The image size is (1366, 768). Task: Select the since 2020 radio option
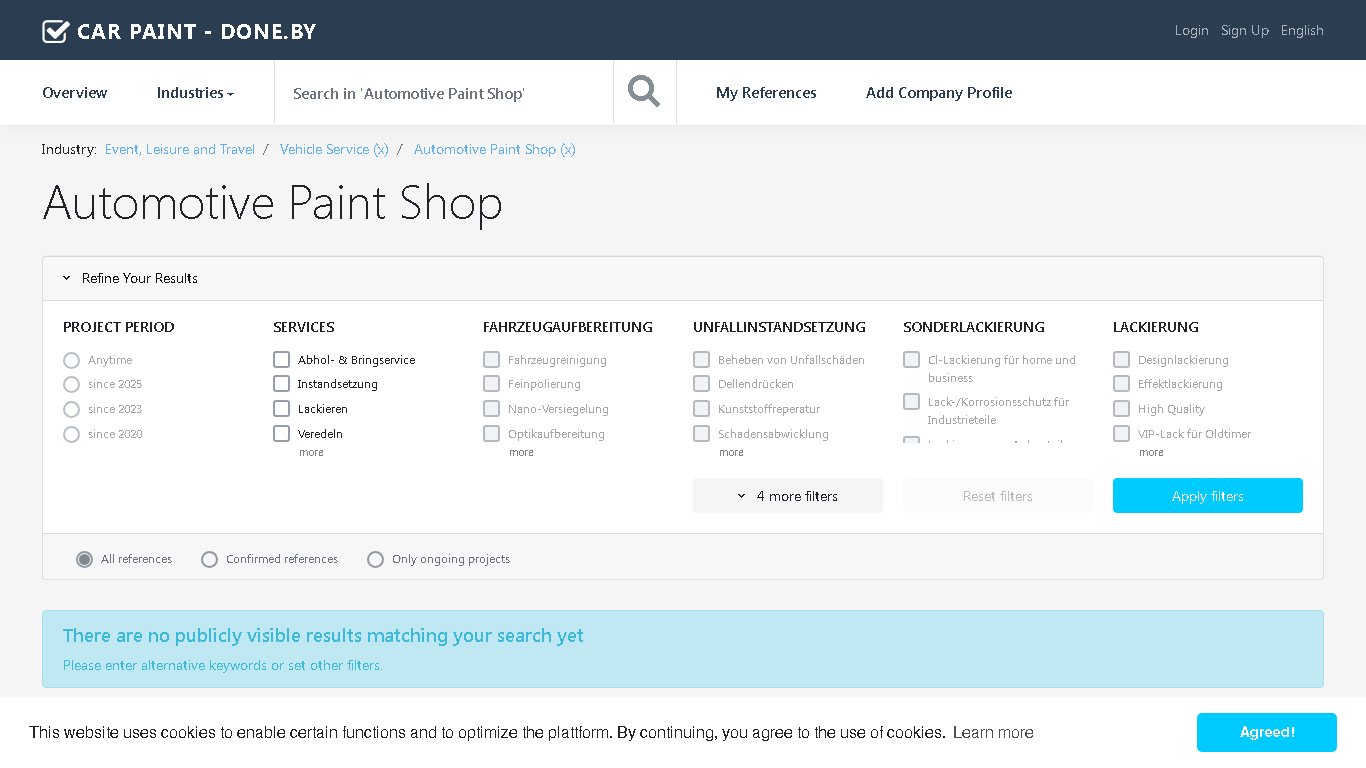coord(71,434)
